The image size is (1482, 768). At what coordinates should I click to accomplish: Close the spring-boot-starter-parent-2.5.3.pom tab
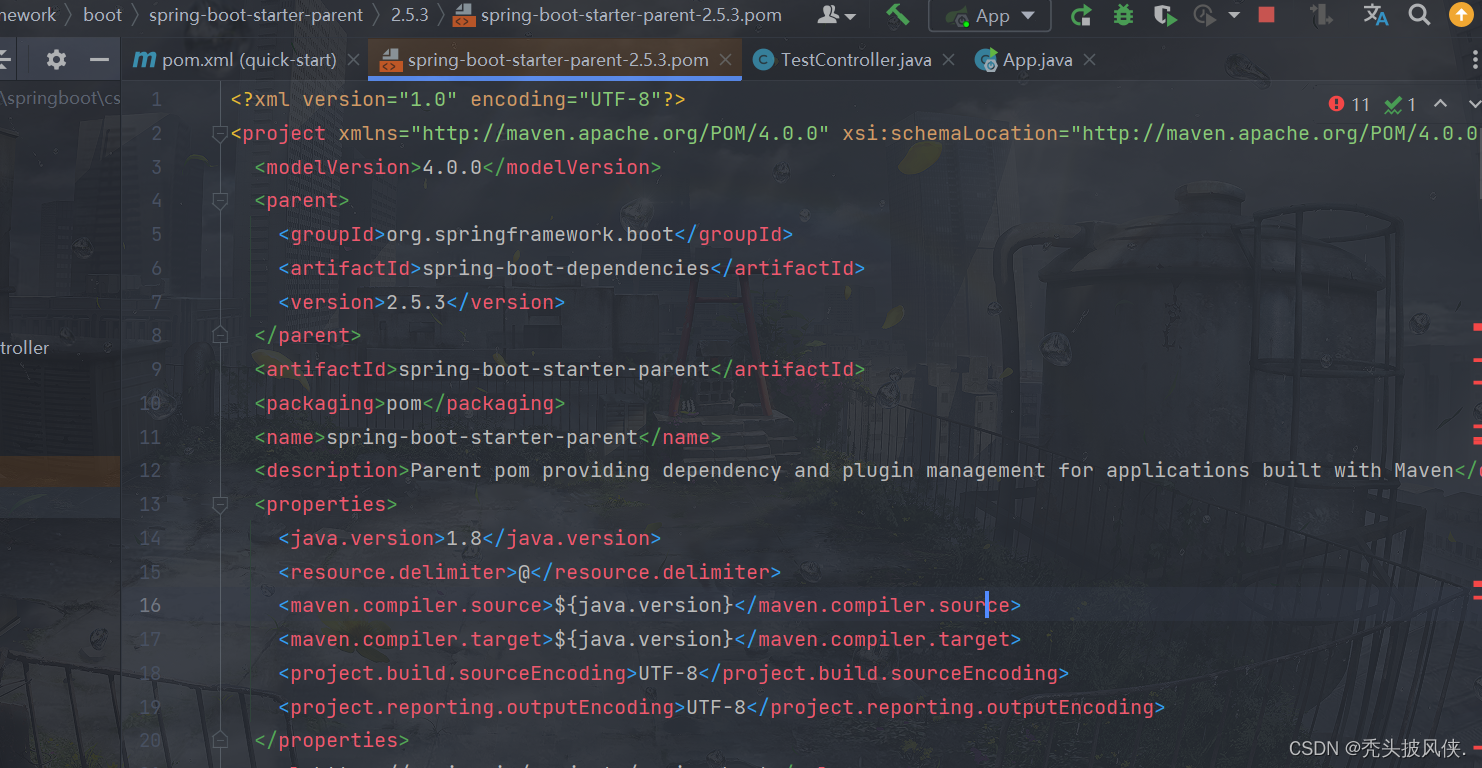(x=726, y=60)
